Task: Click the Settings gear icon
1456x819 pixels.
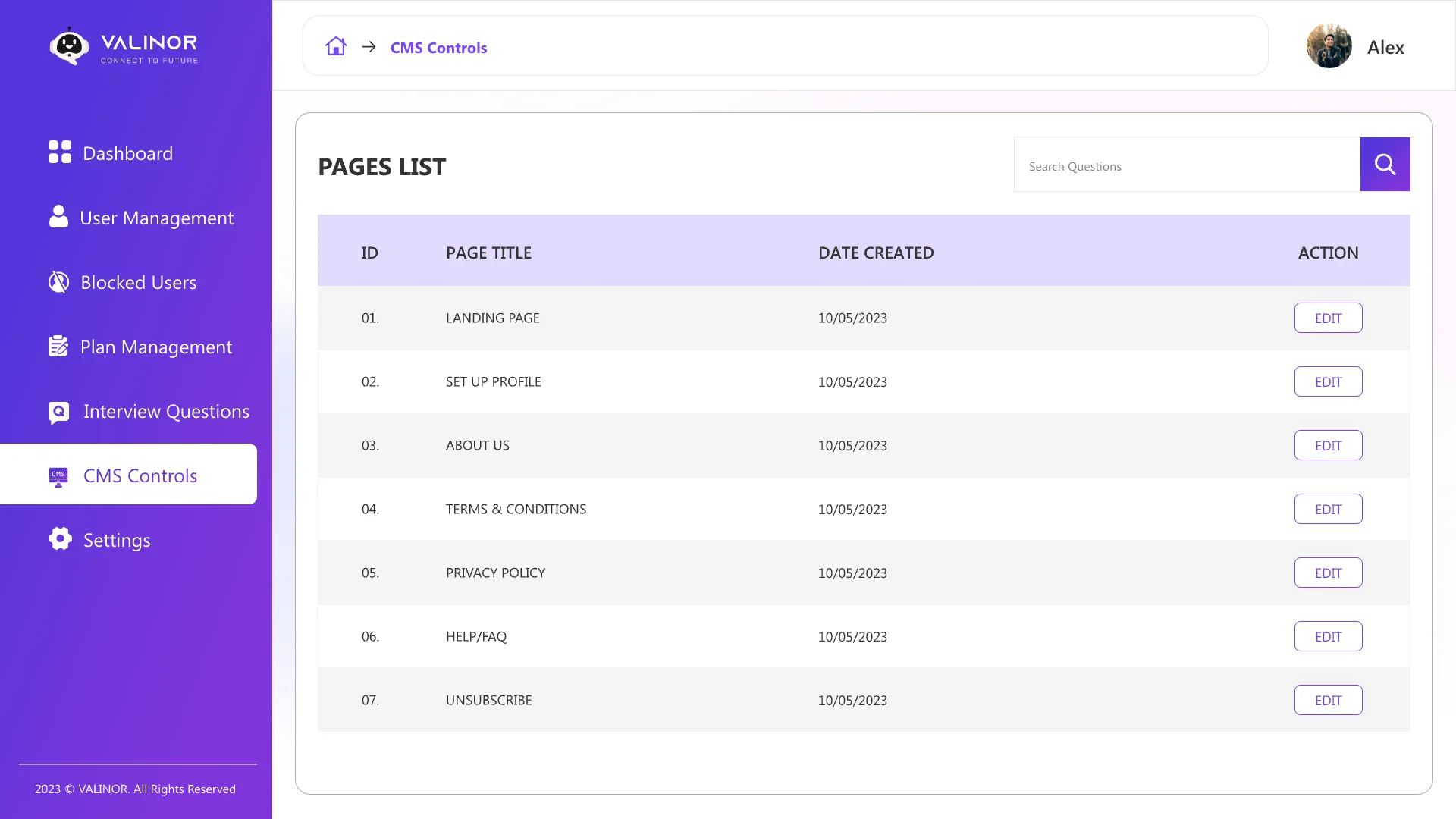Action: tap(60, 538)
